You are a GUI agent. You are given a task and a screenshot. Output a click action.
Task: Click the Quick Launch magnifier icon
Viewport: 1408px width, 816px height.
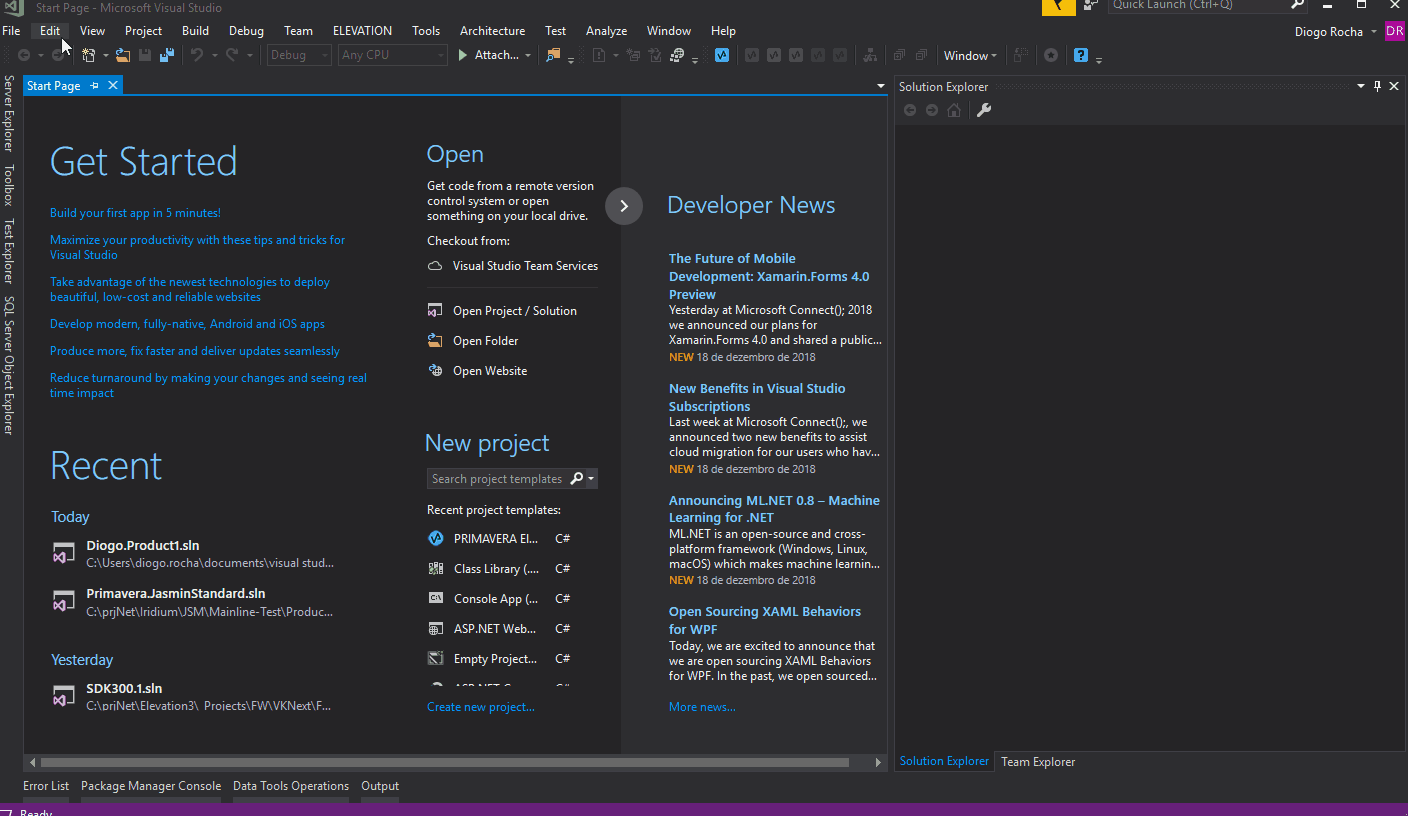(x=1298, y=5)
